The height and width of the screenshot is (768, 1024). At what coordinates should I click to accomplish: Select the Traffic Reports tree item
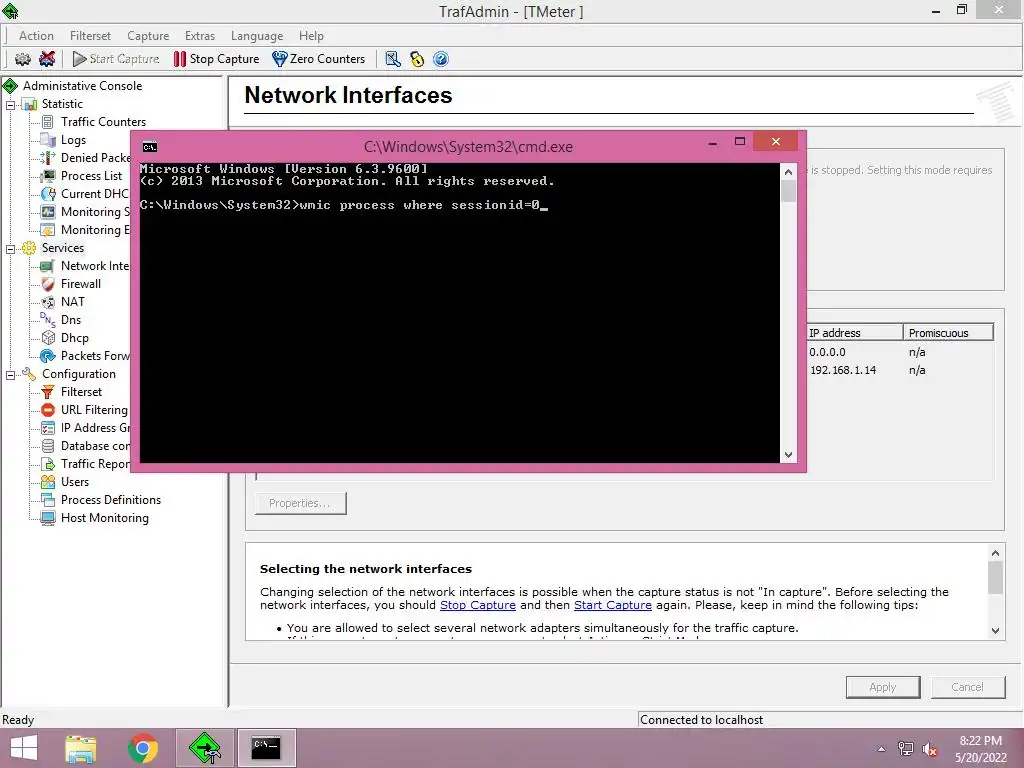(95, 464)
